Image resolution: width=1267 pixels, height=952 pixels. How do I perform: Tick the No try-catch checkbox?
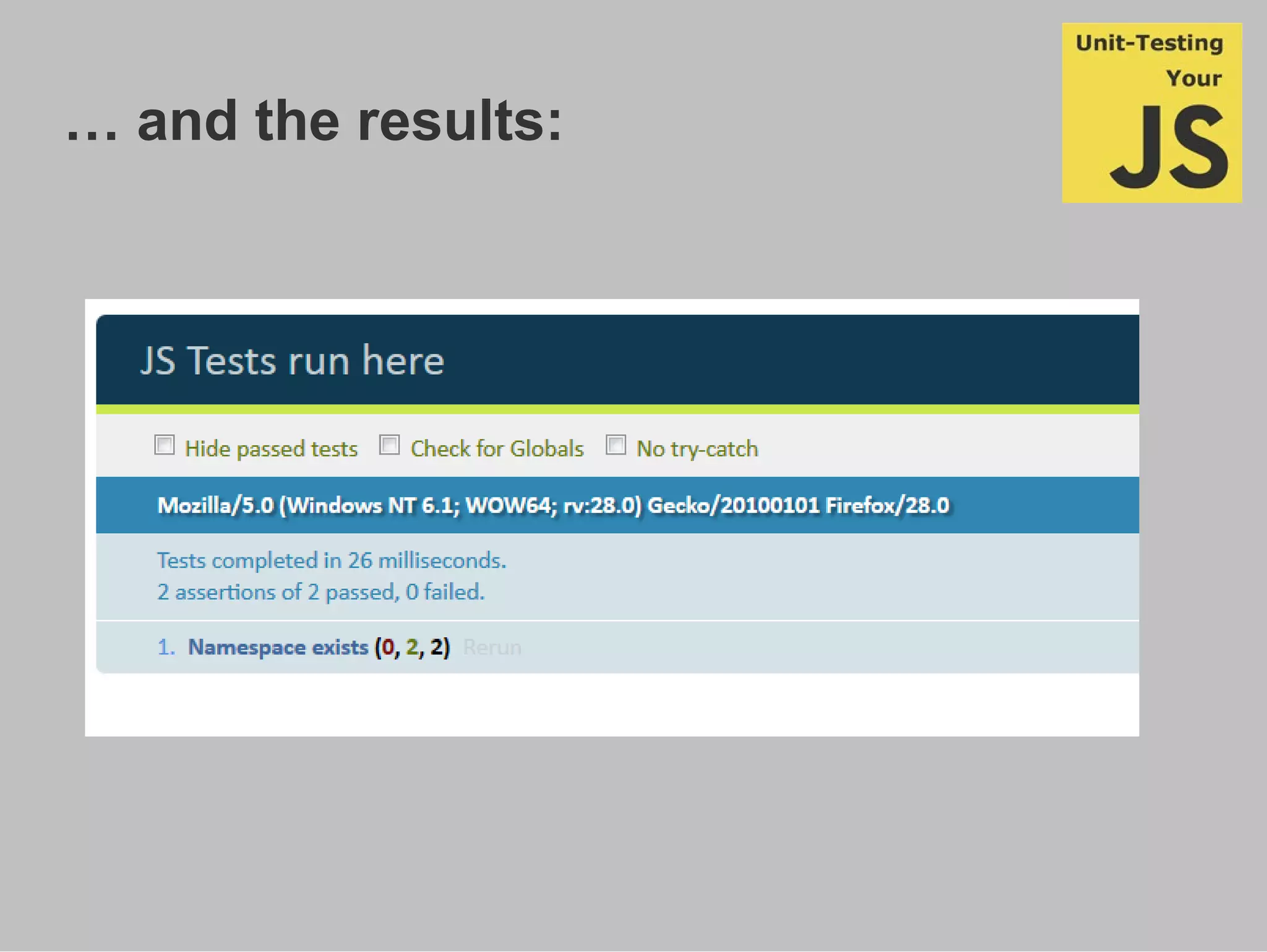tap(616, 445)
